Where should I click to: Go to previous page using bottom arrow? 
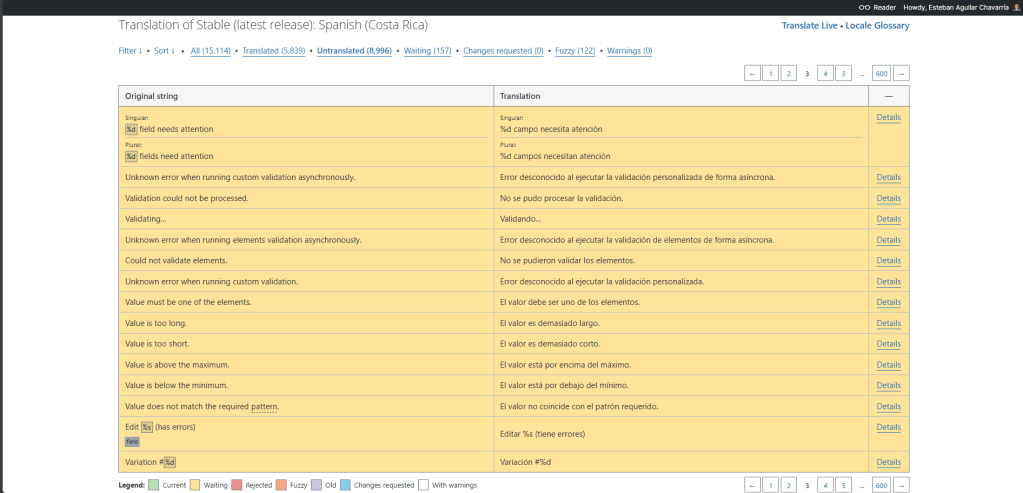(752, 485)
